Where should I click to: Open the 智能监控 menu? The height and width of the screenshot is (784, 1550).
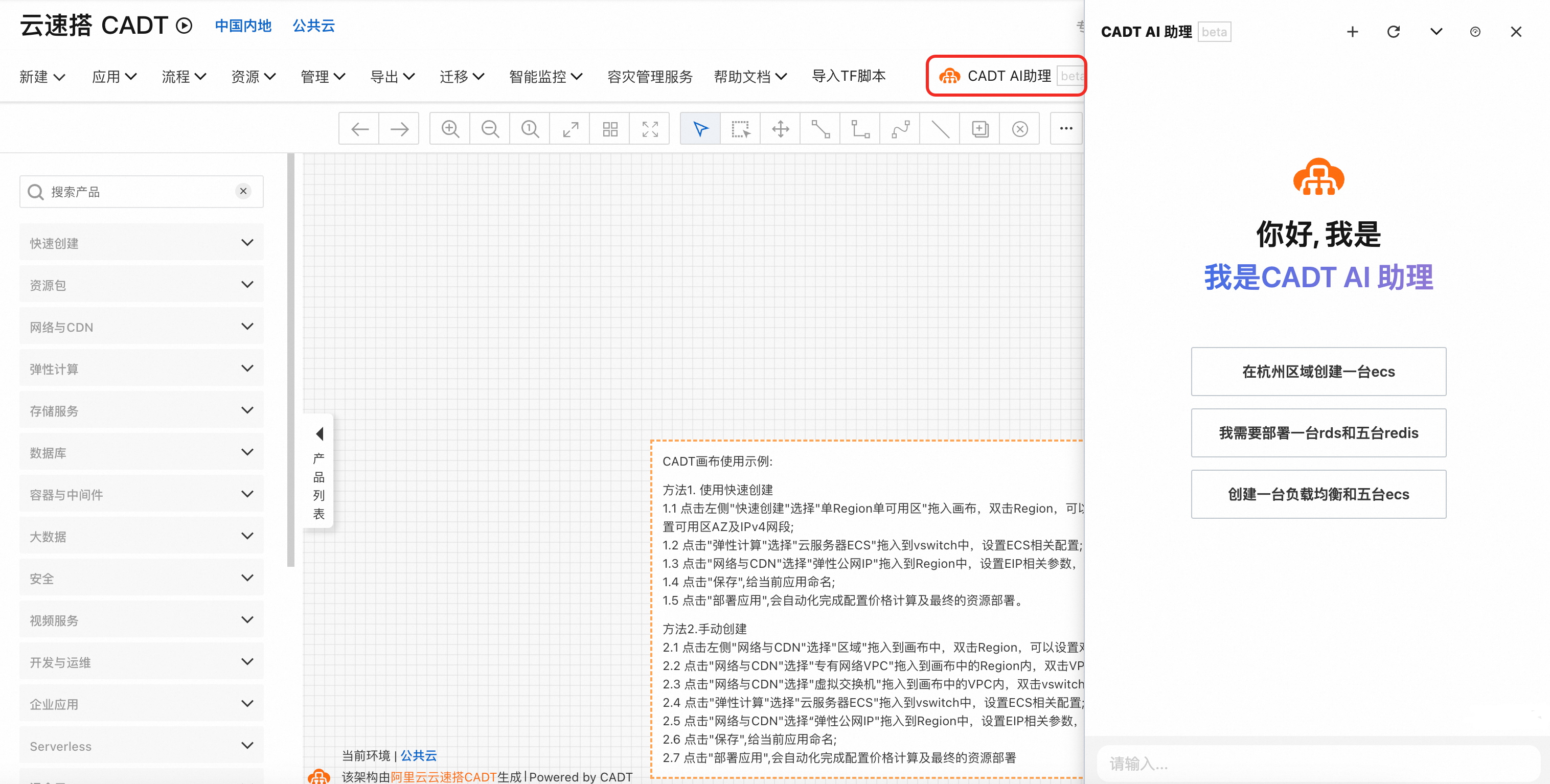coord(546,77)
